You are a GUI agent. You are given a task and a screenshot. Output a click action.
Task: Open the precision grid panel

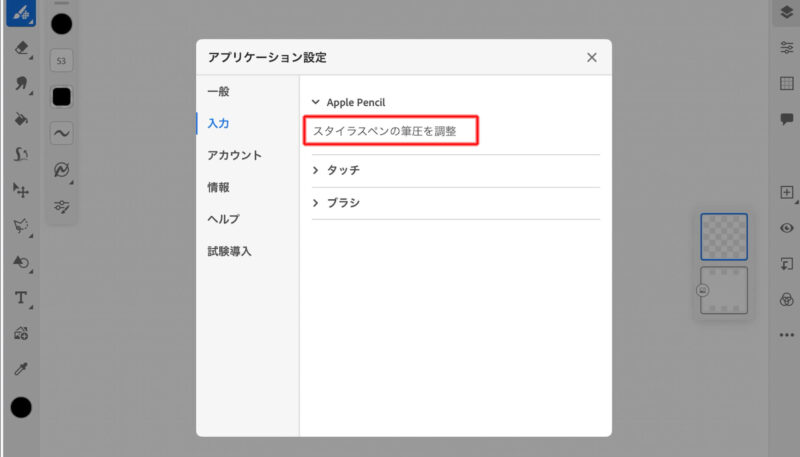click(x=787, y=83)
